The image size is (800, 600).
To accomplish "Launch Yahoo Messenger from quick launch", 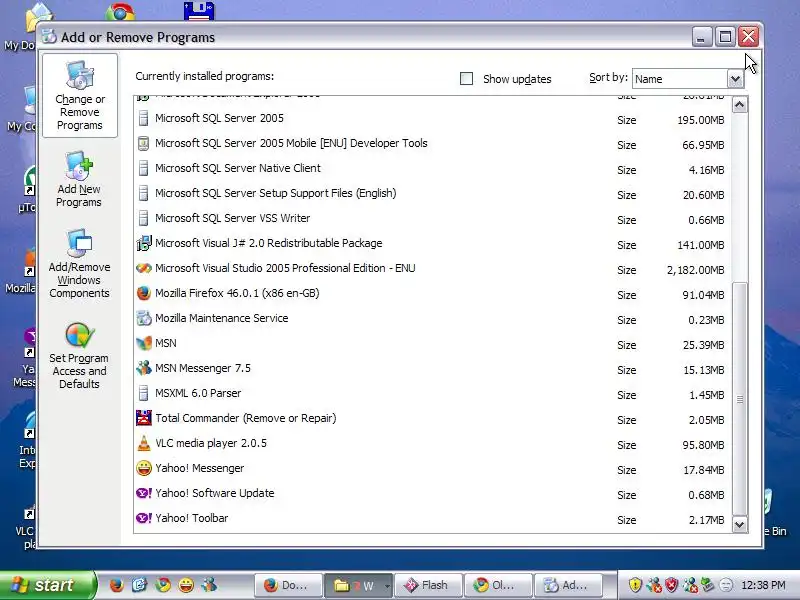I will click(186, 585).
